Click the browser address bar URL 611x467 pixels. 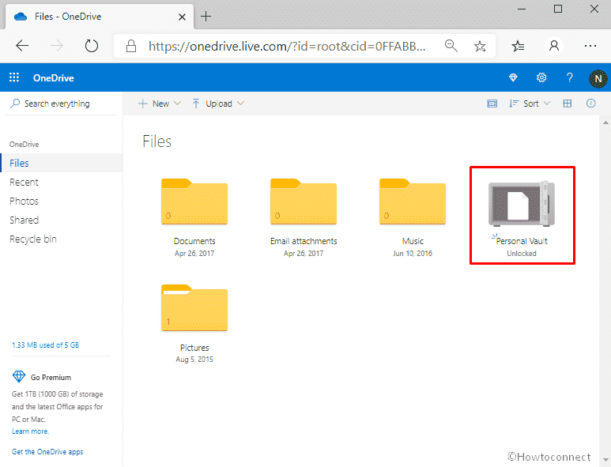point(287,46)
